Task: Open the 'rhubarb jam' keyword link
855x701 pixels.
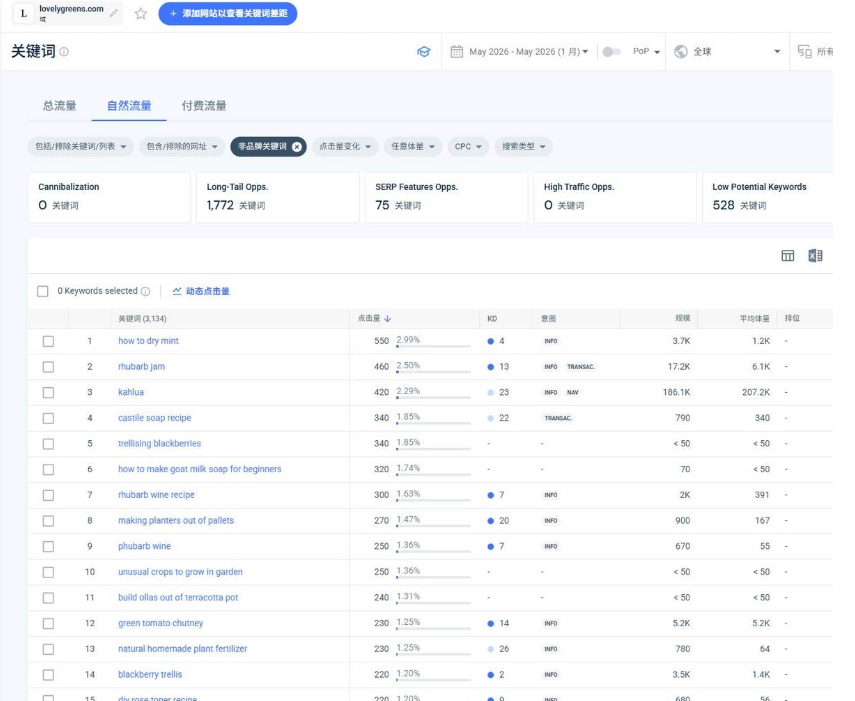Action: point(141,366)
